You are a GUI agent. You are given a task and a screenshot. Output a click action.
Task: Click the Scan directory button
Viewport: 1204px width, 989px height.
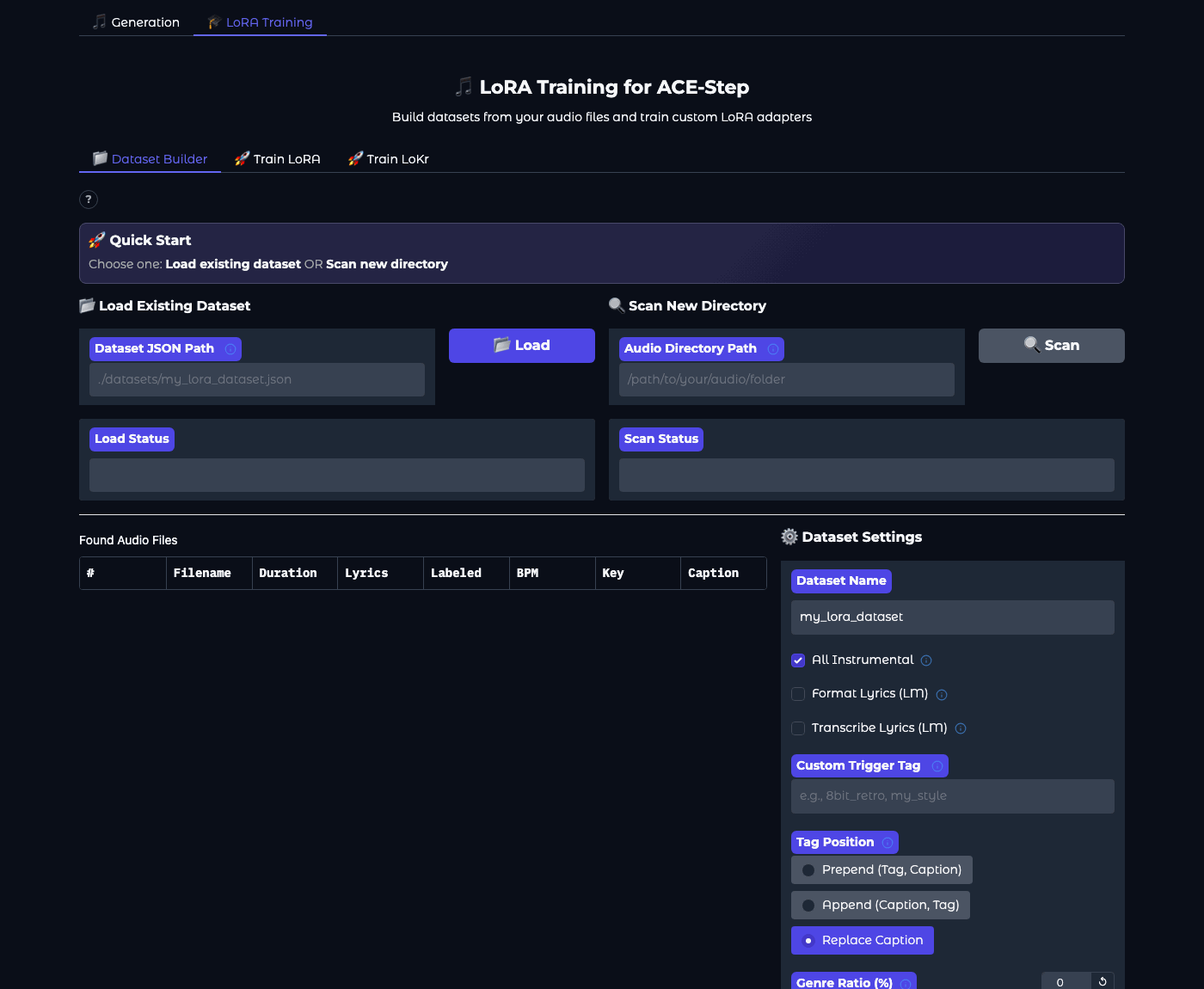1052,346
